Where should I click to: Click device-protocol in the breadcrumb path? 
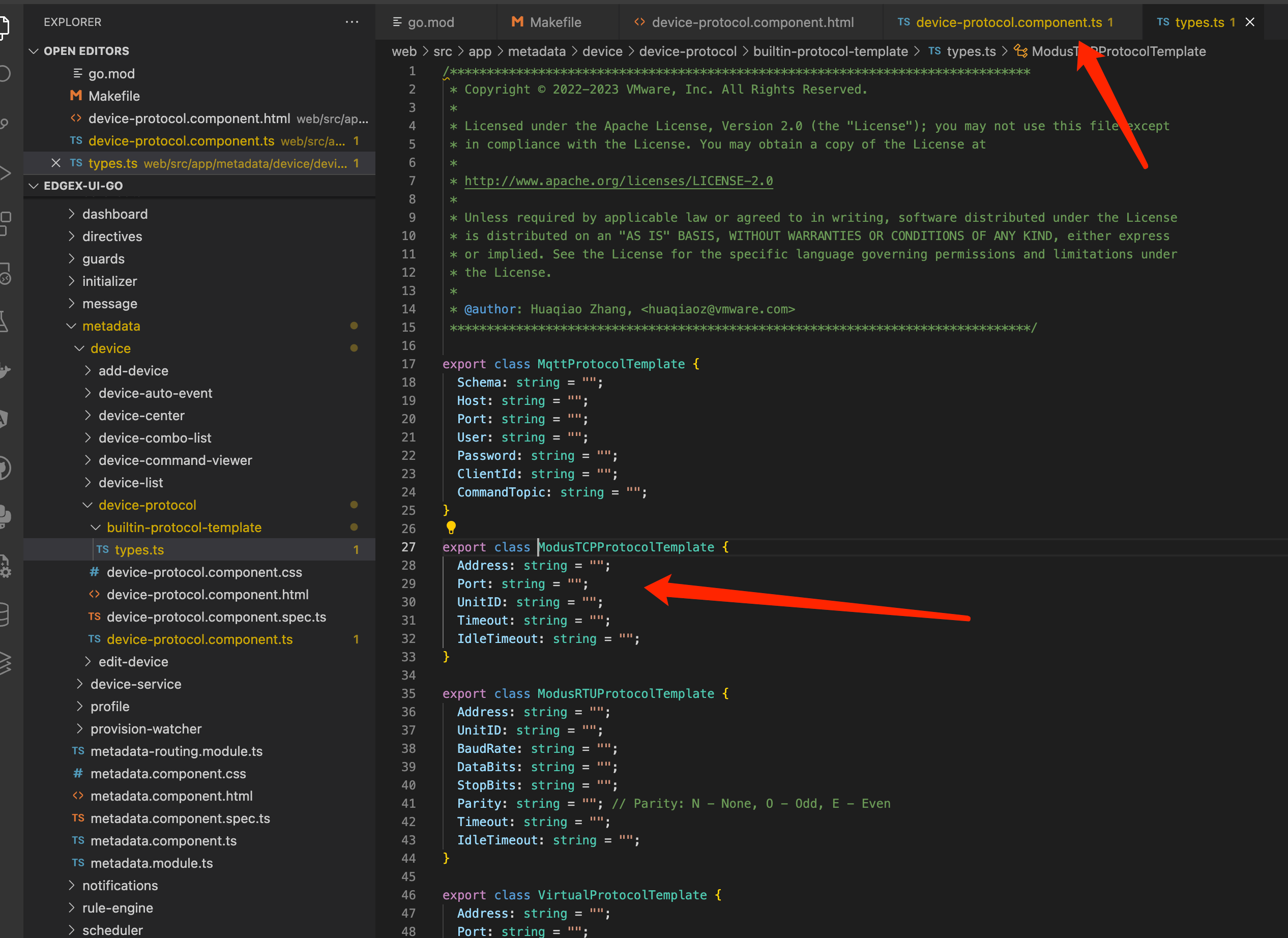click(687, 52)
